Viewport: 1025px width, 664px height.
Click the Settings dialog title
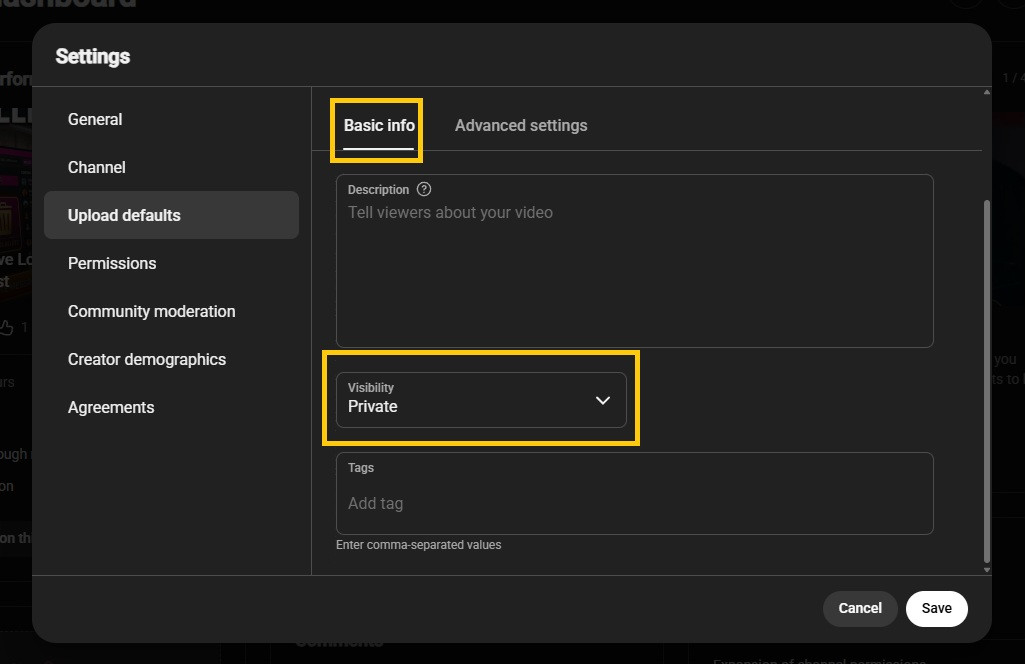tap(93, 57)
